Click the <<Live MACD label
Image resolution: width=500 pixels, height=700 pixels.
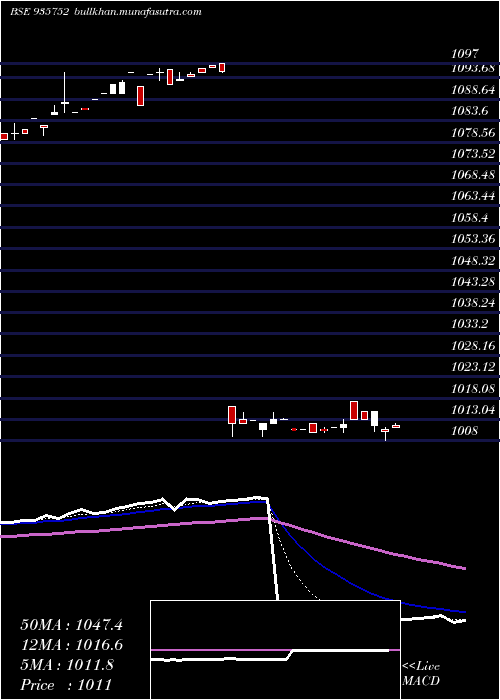(x=421, y=673)
